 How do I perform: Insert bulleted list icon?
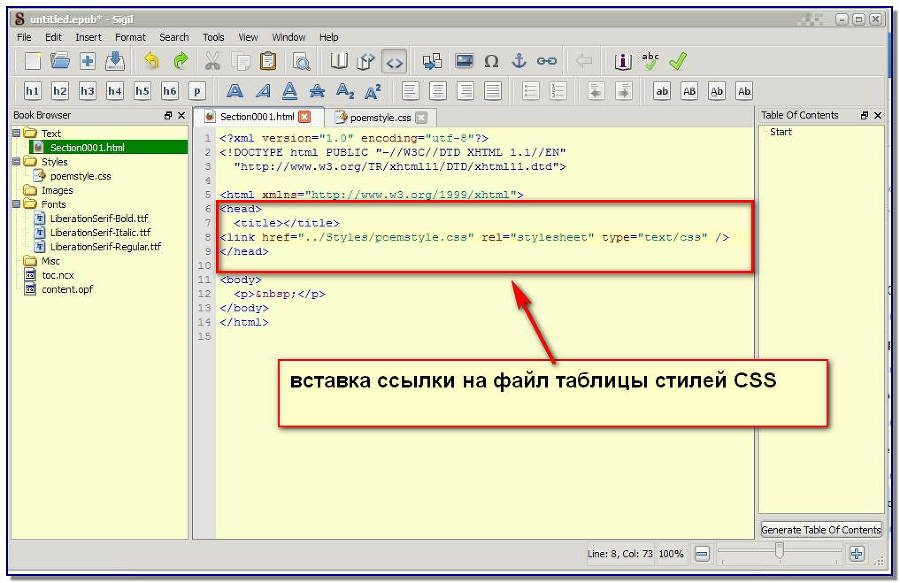click(x=531, y=91)
